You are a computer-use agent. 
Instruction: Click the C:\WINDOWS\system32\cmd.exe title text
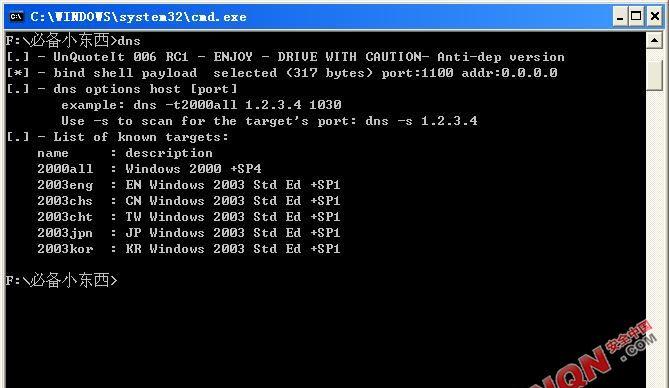(138, 17)
